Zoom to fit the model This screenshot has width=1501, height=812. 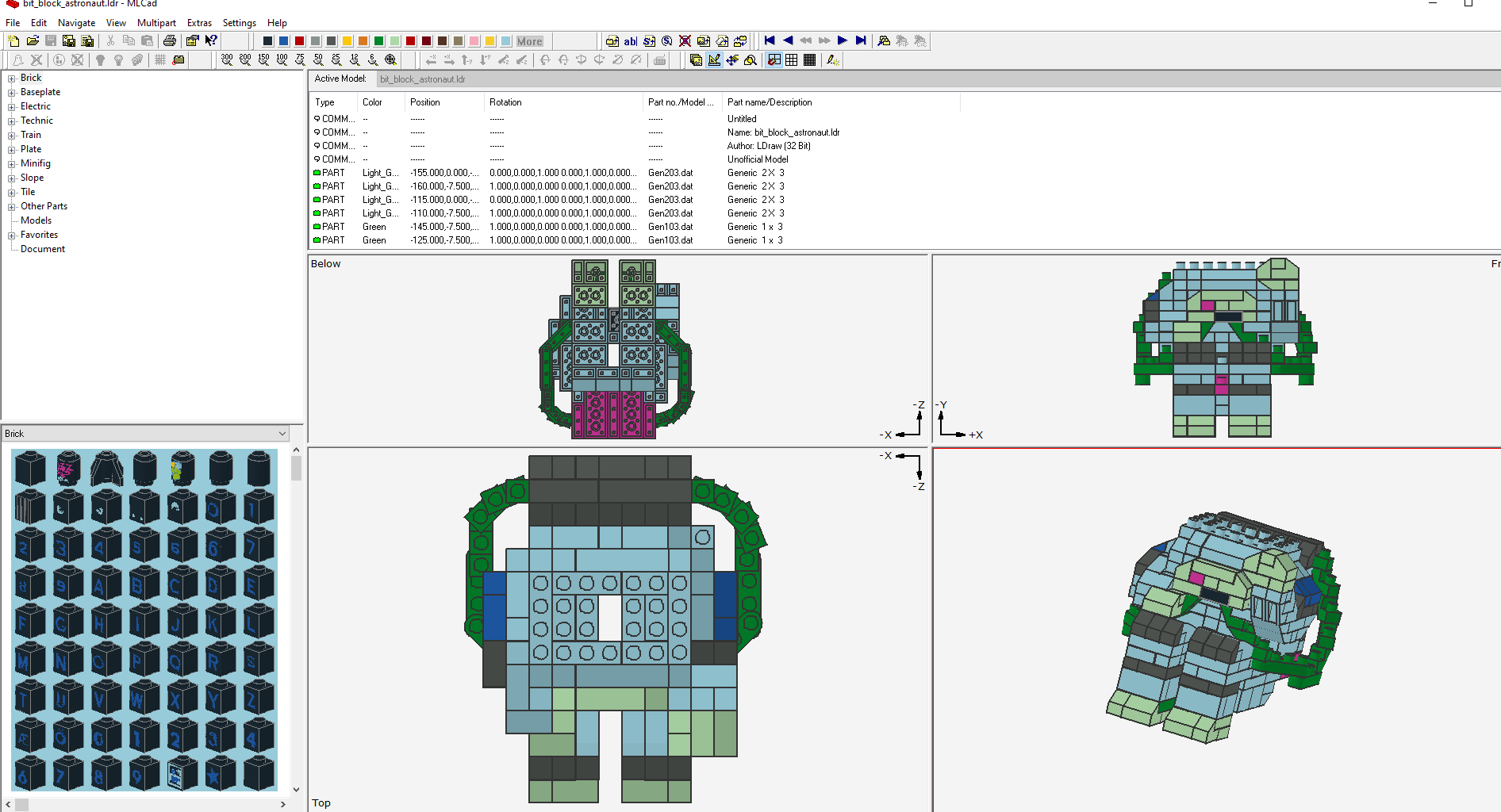(391, 60)
